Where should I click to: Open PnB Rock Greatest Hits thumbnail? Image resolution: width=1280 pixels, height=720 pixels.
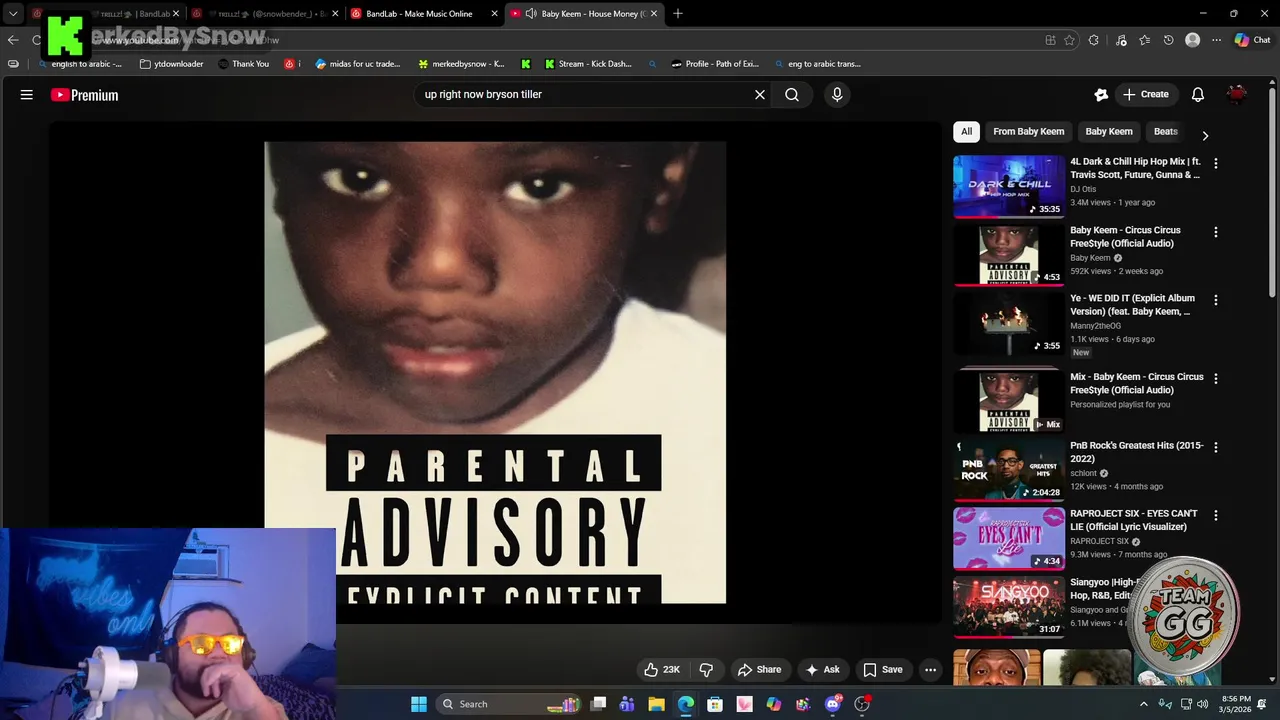click(1008, 469)
